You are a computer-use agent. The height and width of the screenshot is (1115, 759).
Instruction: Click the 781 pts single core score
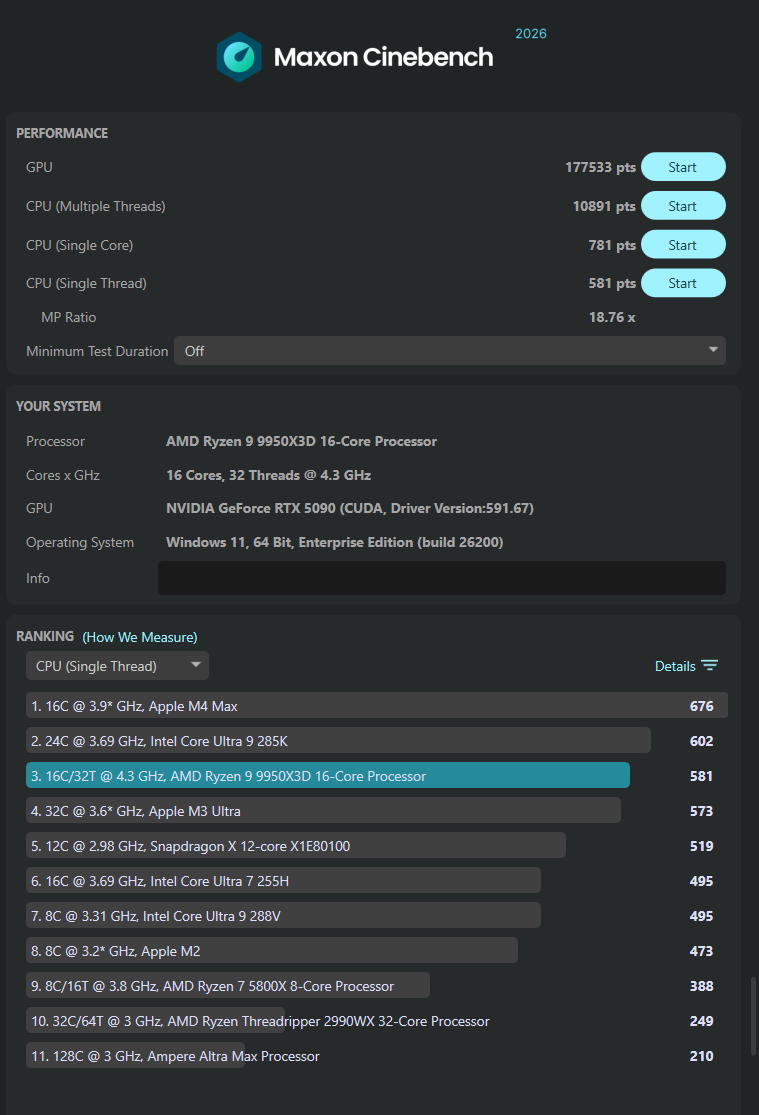click(x=612, y=245)
